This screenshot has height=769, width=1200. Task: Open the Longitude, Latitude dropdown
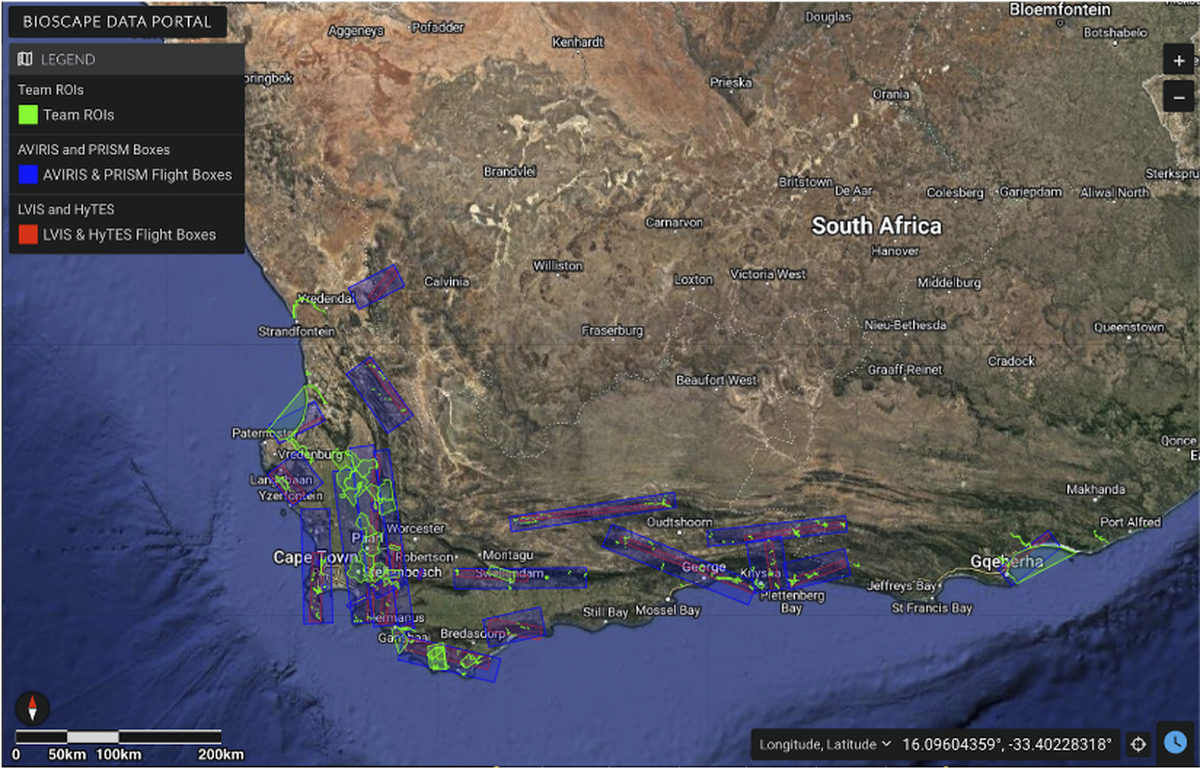click(x=826, y=744)
